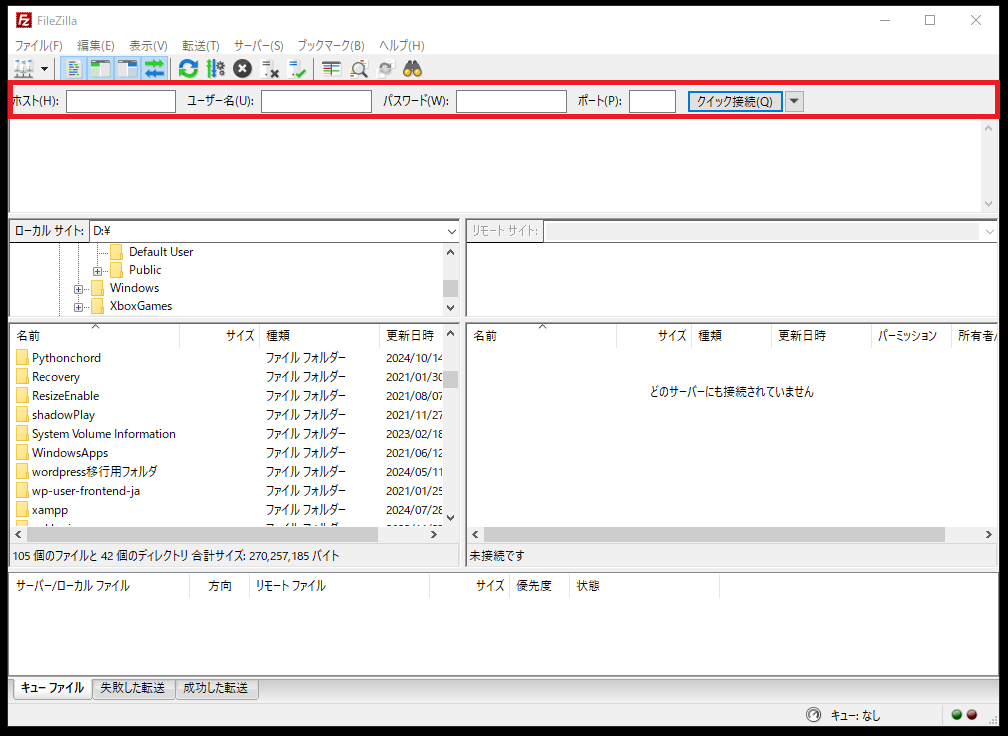This screenshot has height=736, width=1008.
Task: Click the binoculars file search icon
Action: click(x=413, y=69)
